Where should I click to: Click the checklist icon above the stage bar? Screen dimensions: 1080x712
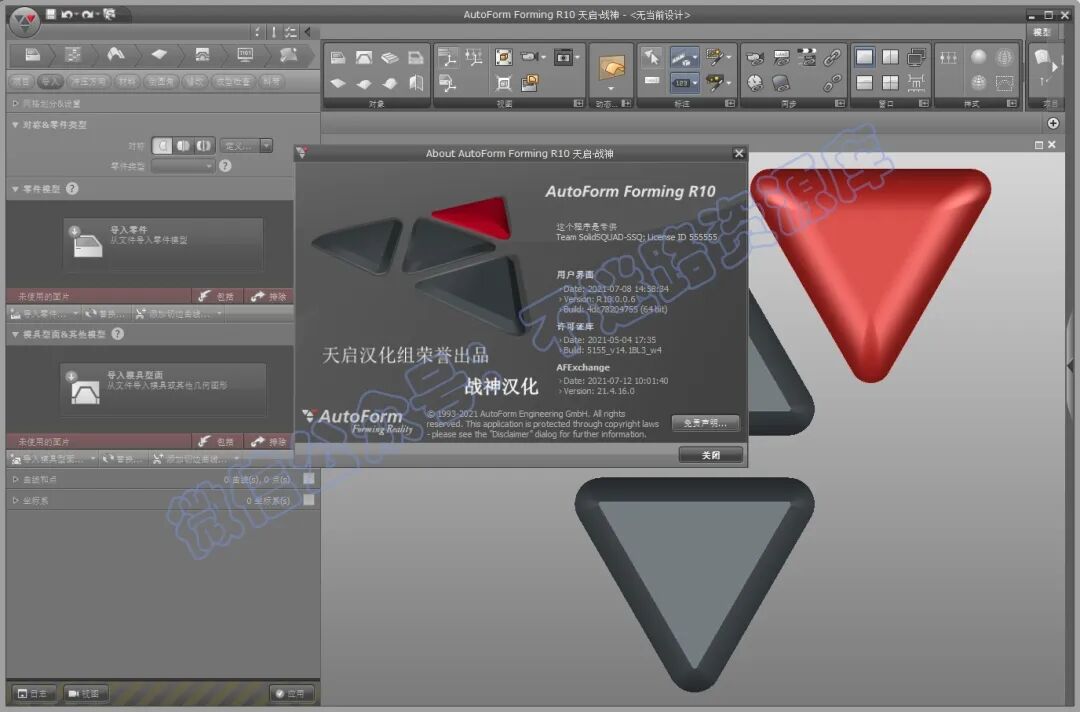[291, 32]
